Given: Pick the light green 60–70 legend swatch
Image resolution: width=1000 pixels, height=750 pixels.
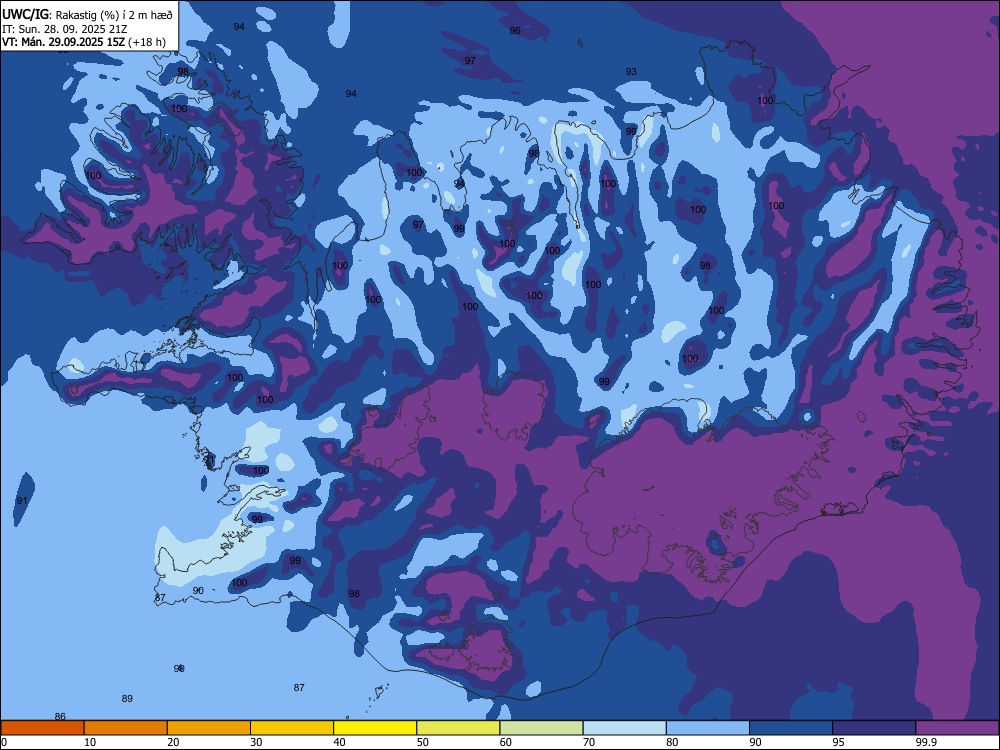Looking at the screenshot, I should coord(541,728).
